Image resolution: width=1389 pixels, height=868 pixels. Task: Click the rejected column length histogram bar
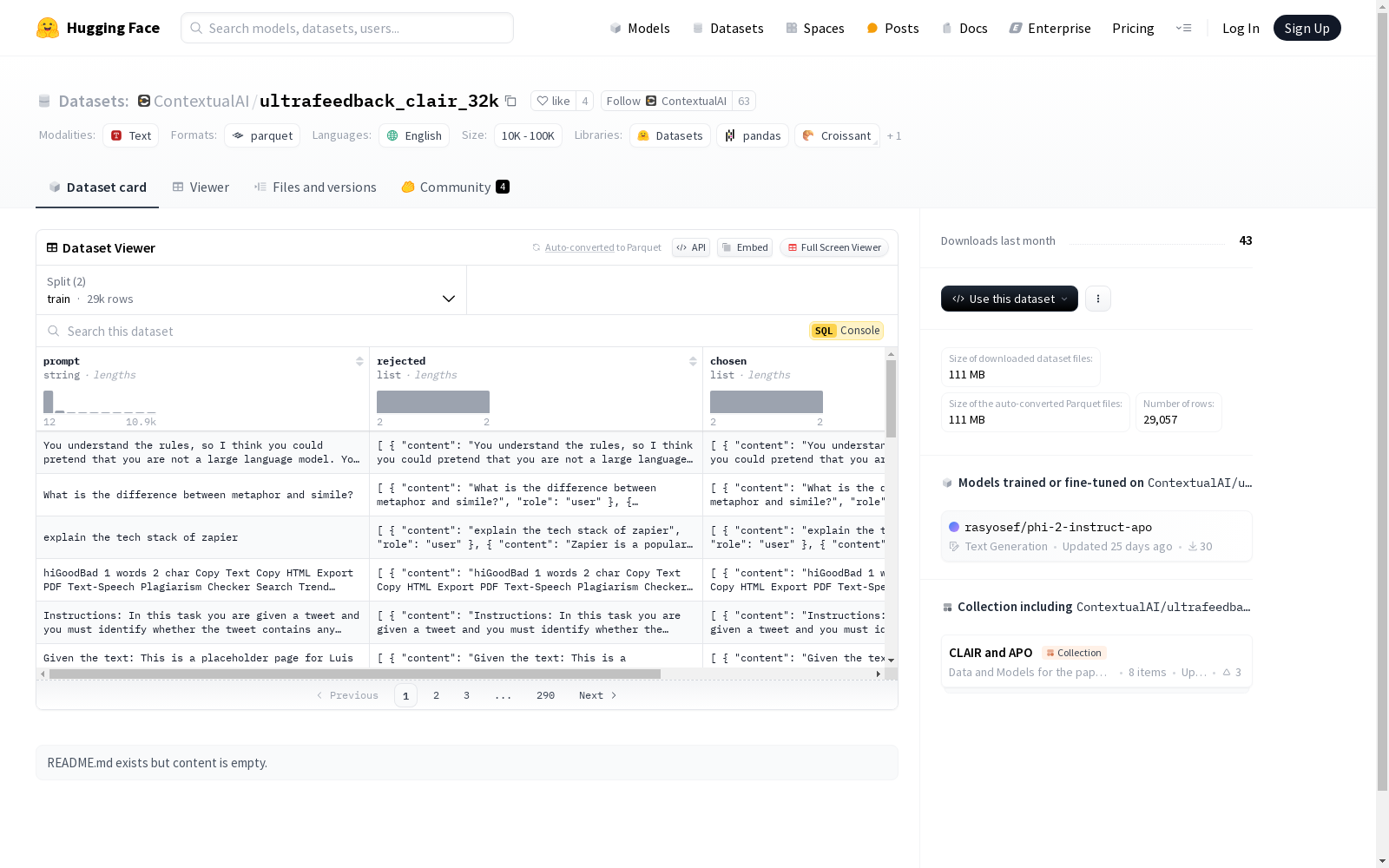click(x=433, y=402)
